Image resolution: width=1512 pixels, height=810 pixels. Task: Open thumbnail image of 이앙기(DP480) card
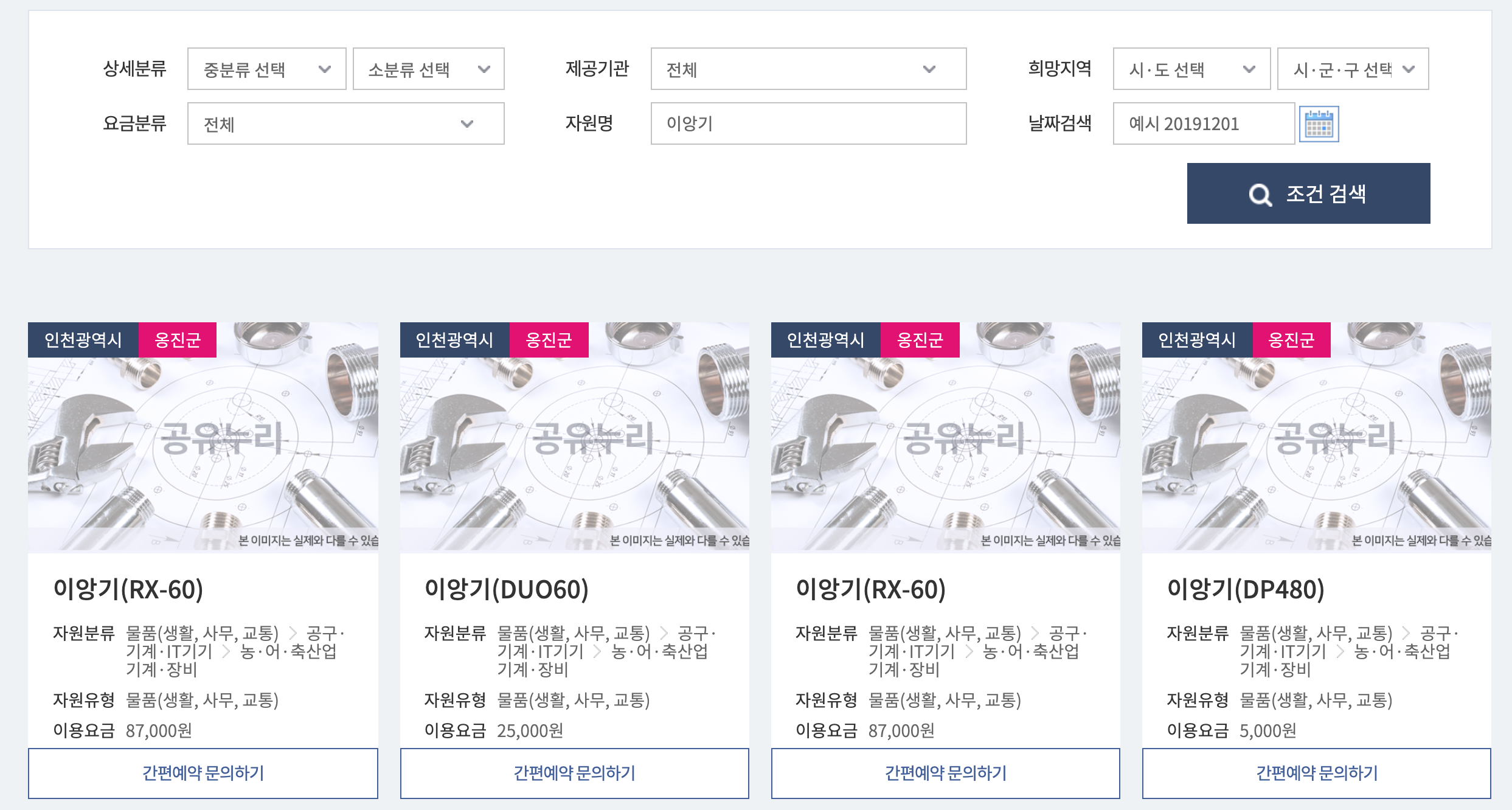tap(1317, 437)
